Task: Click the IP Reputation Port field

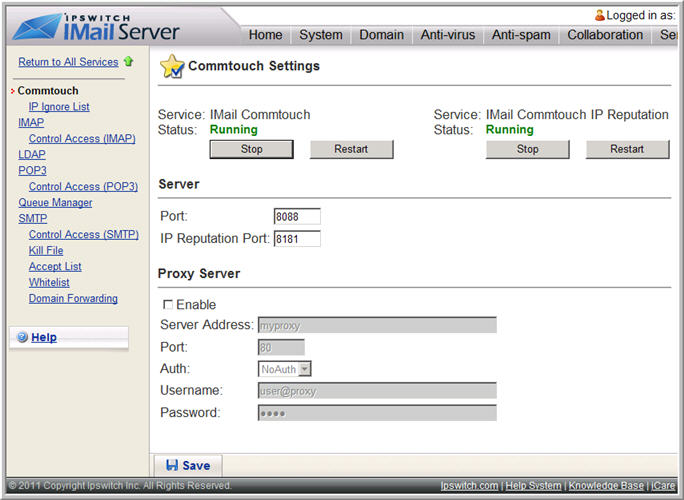Action: [297, 239]
